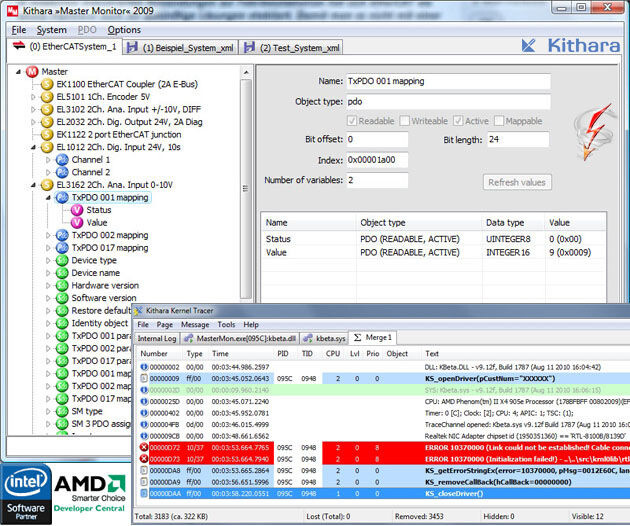Click the Hardware version SDO icon
The height and width of the screenshot is (526, 630).
click(x=62, y=286)
